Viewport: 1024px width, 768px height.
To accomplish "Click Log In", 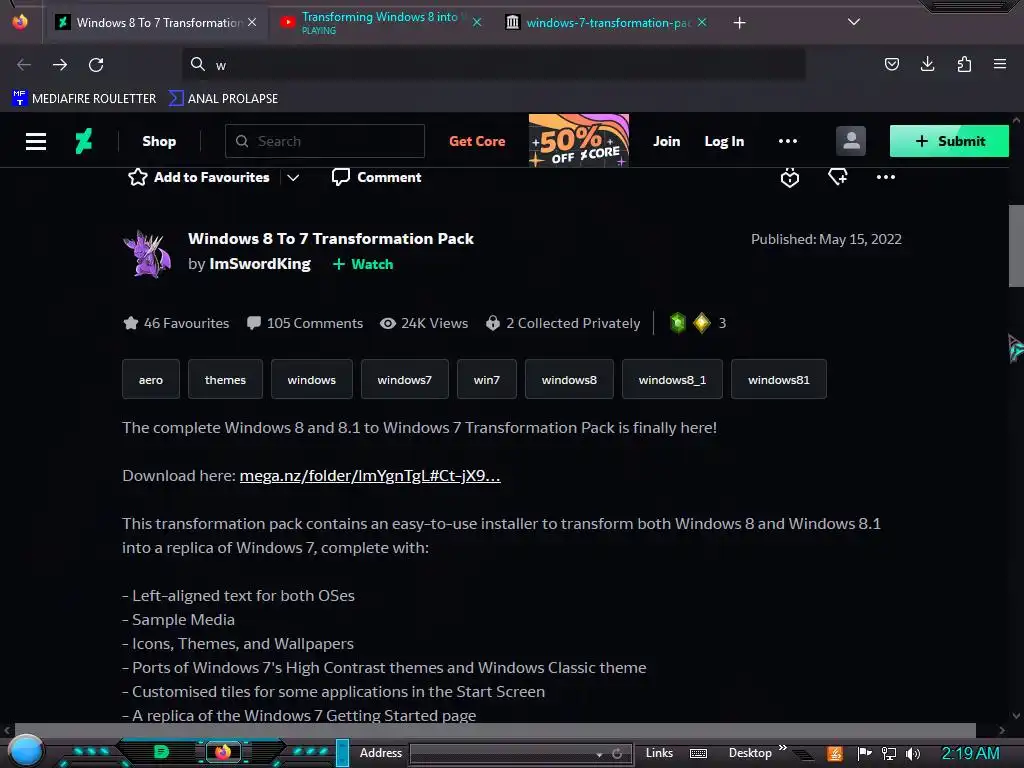I will coord(724,141).
